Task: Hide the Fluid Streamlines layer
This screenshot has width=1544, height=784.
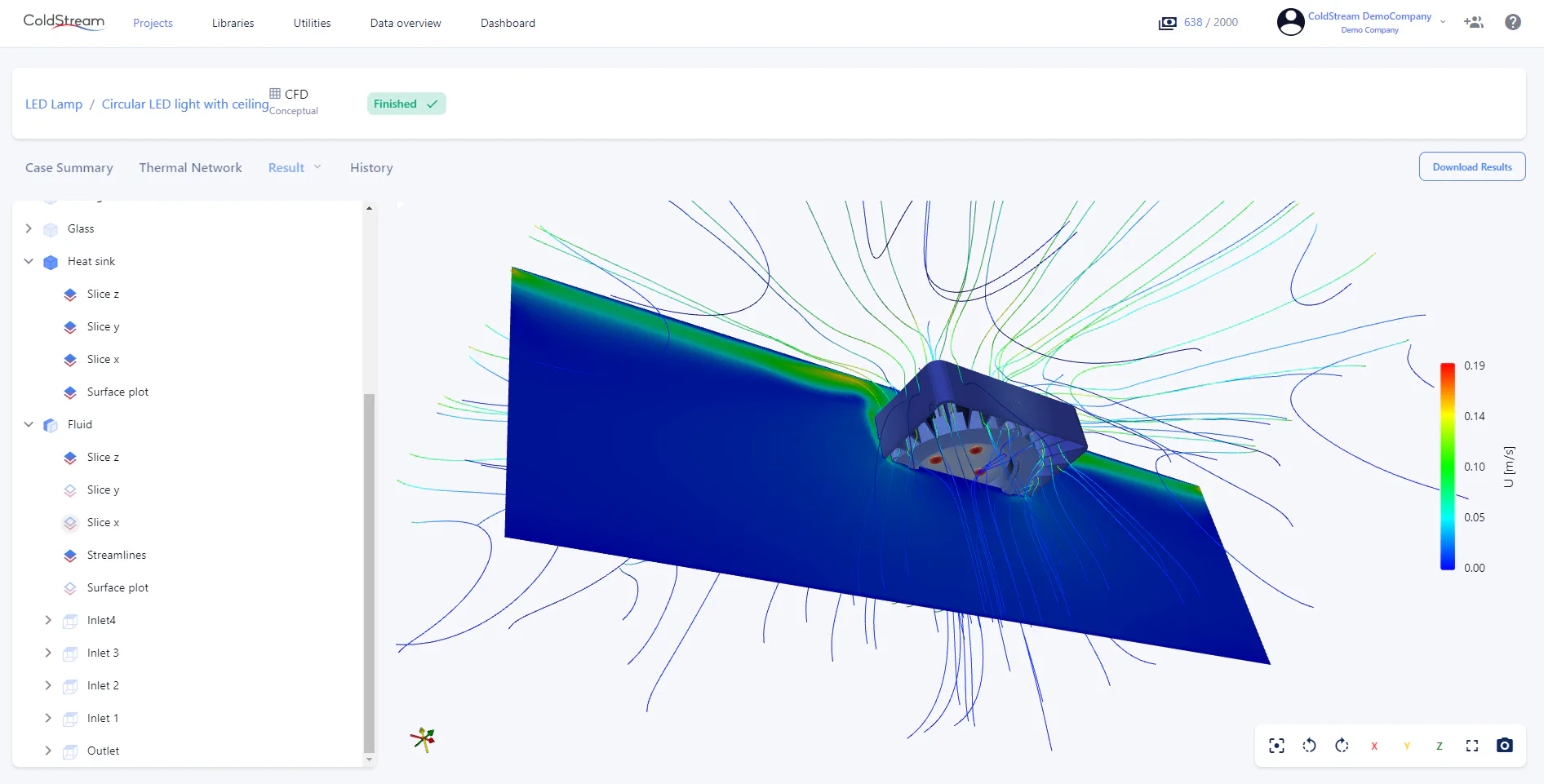Action: pos(70,556)
